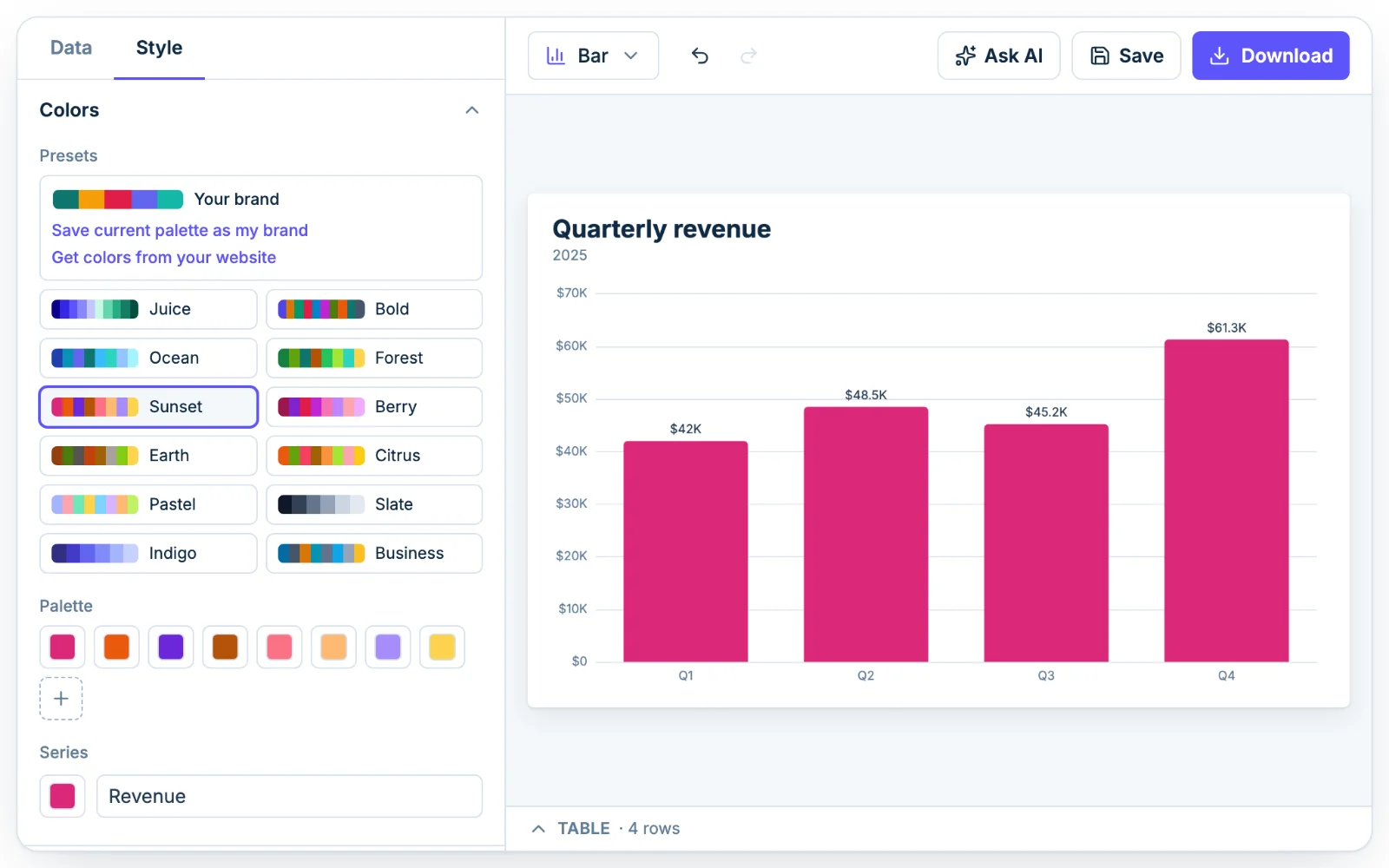Image resolution: width=1389 pixels, height=868 pixels.
Task: Save the chart with Save button
Action: 1126,56
